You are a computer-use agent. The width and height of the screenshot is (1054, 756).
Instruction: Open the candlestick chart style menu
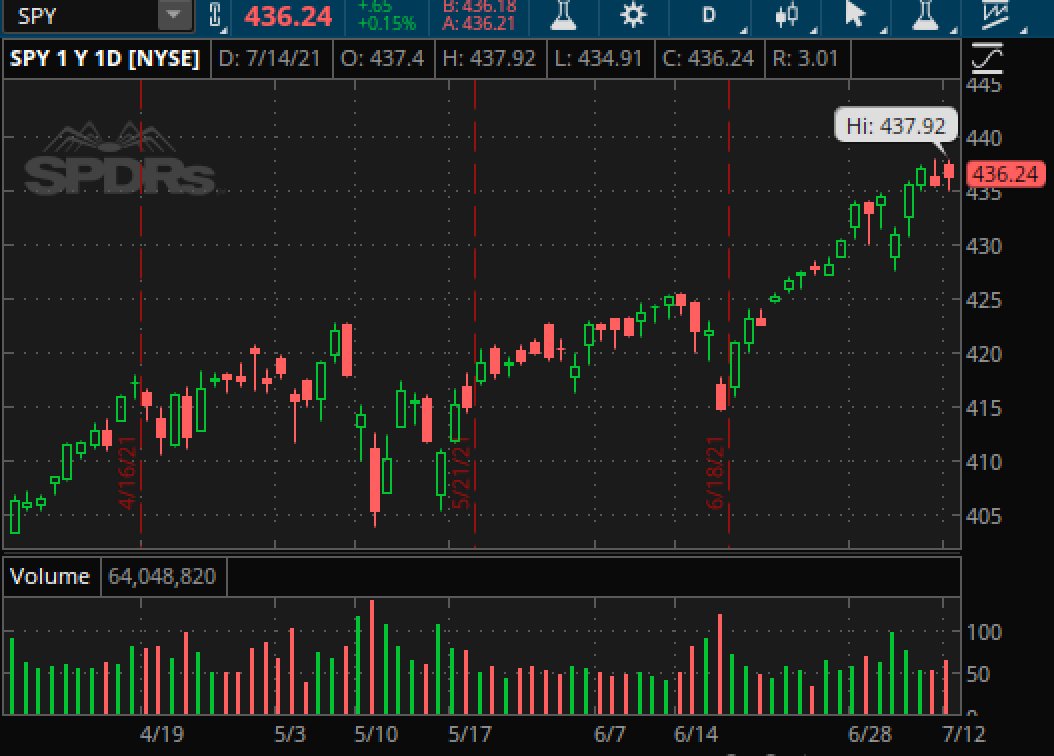click(786, 15)
